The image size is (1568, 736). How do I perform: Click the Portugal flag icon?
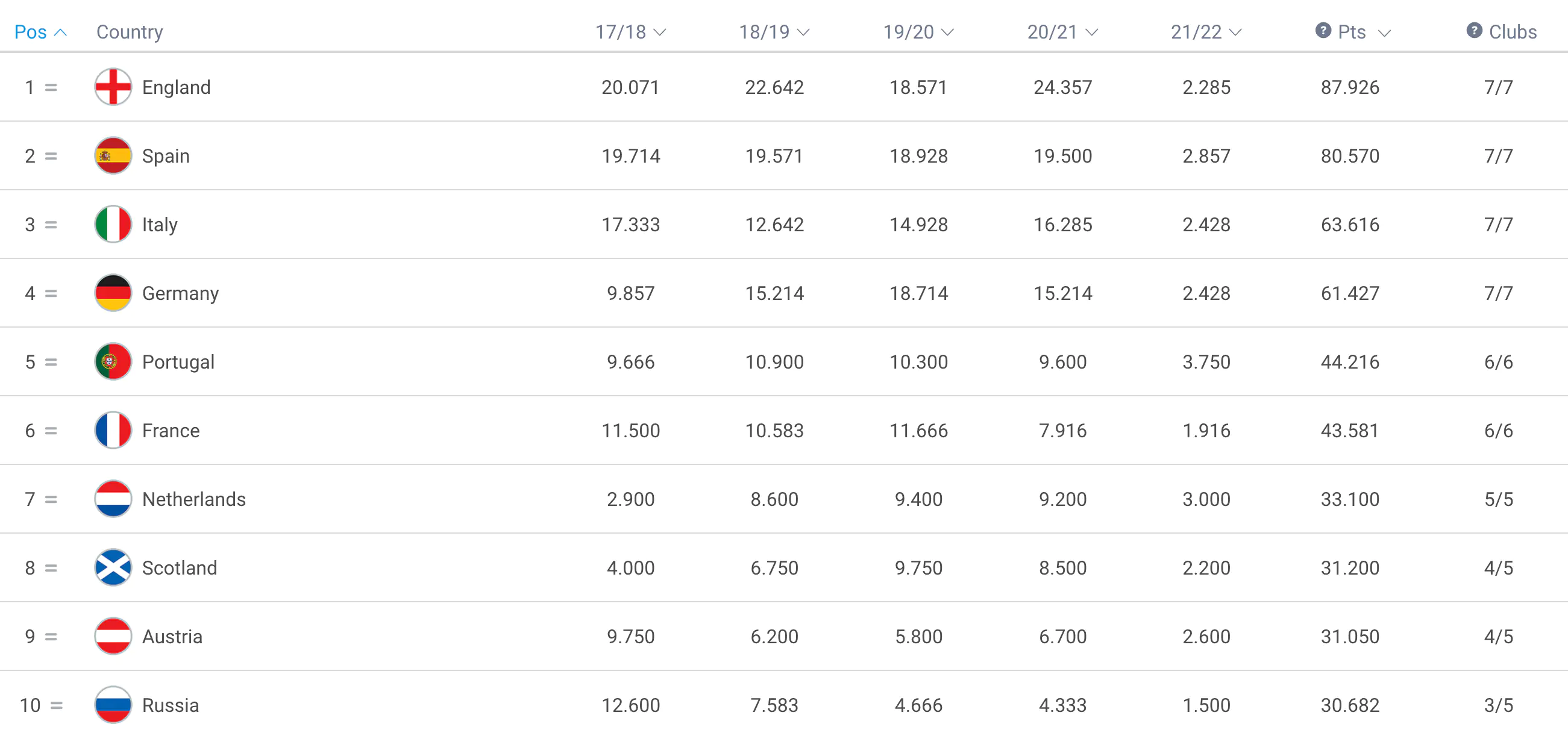[x=113, y=362]
